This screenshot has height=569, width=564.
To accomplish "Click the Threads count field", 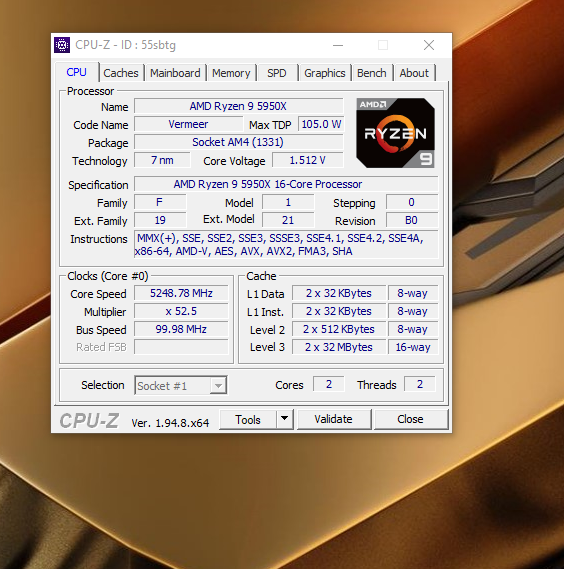I will (420, 384).
